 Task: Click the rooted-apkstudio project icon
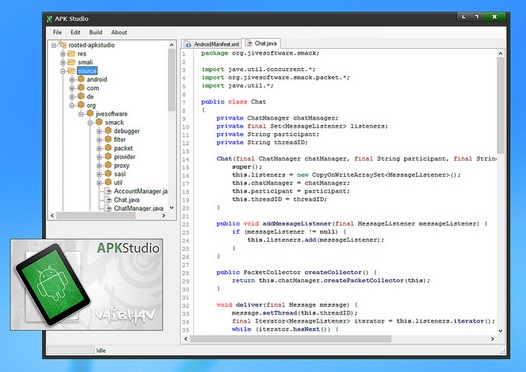click(x=62, y=44)
